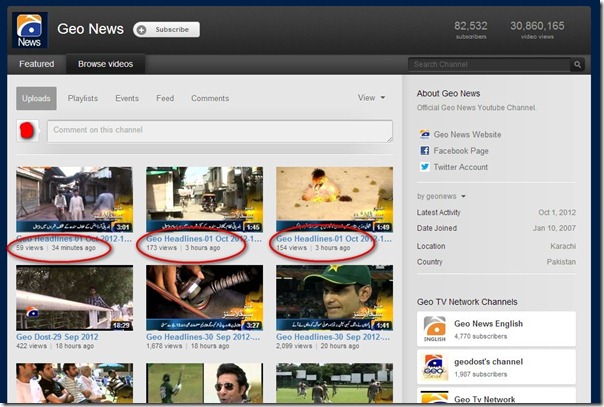This screenshot has width=604, height=407.
Task: Open geodost's channel icon
Action: tap(434, 366)
